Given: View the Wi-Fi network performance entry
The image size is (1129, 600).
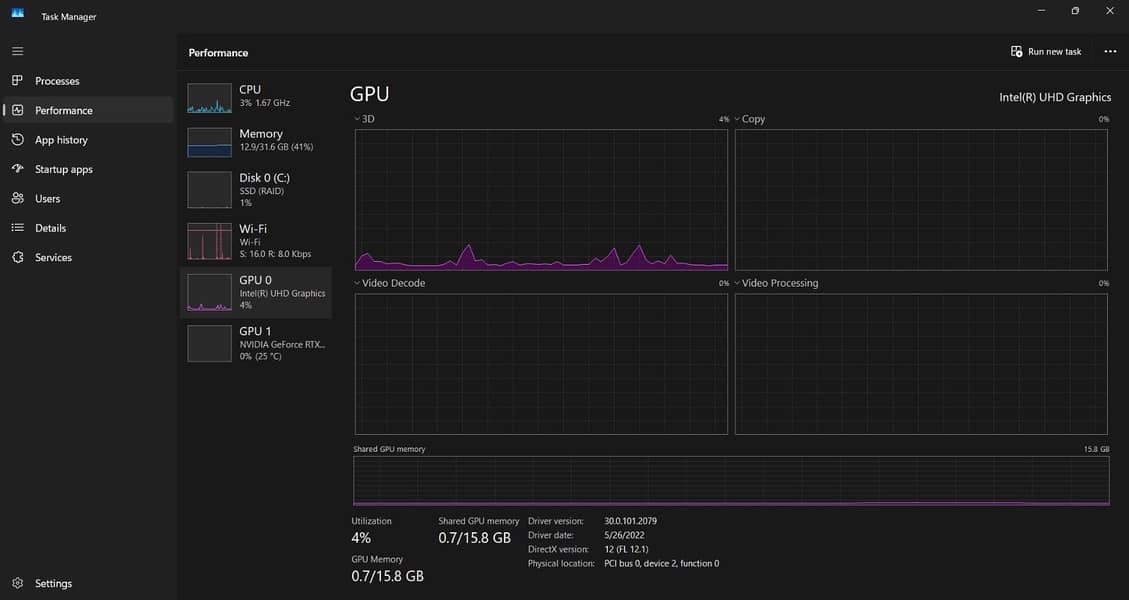Looking at the screenshot, I should point(256,241).
